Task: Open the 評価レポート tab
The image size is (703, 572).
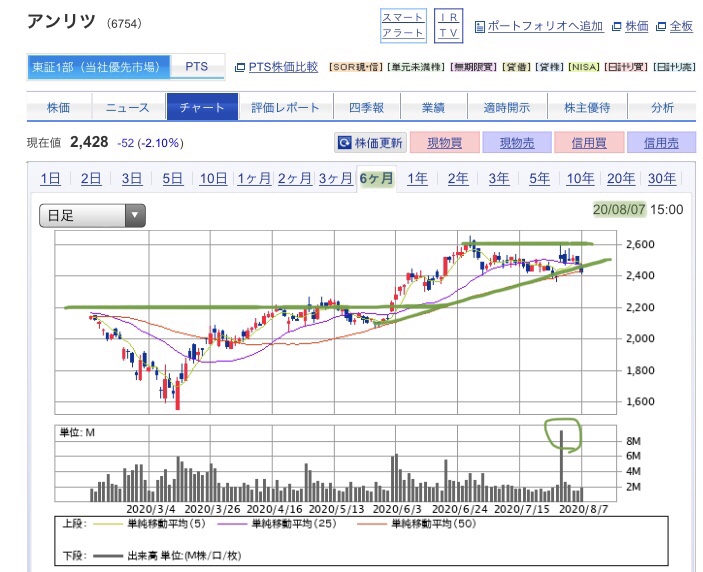Action: [x=286, y=107]
